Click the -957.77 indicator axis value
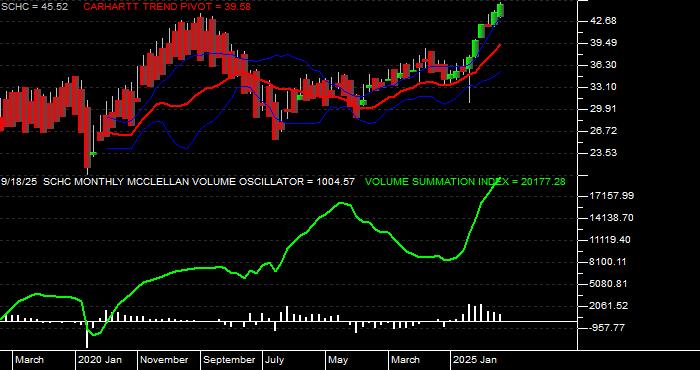The height and width of the screenshot is (370, 700). click(607, 328)
